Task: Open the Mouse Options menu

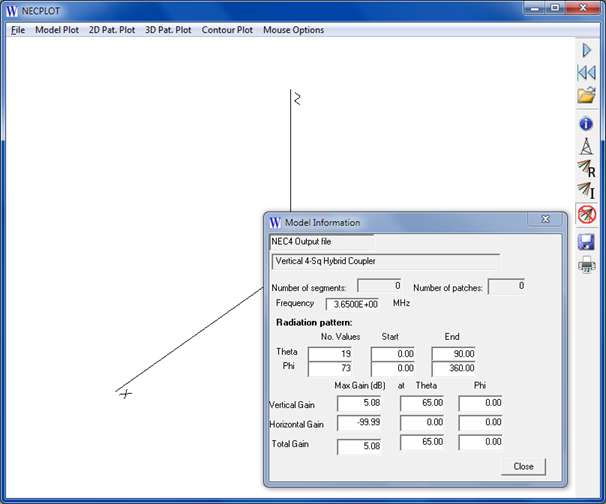Action: [293, 30]
